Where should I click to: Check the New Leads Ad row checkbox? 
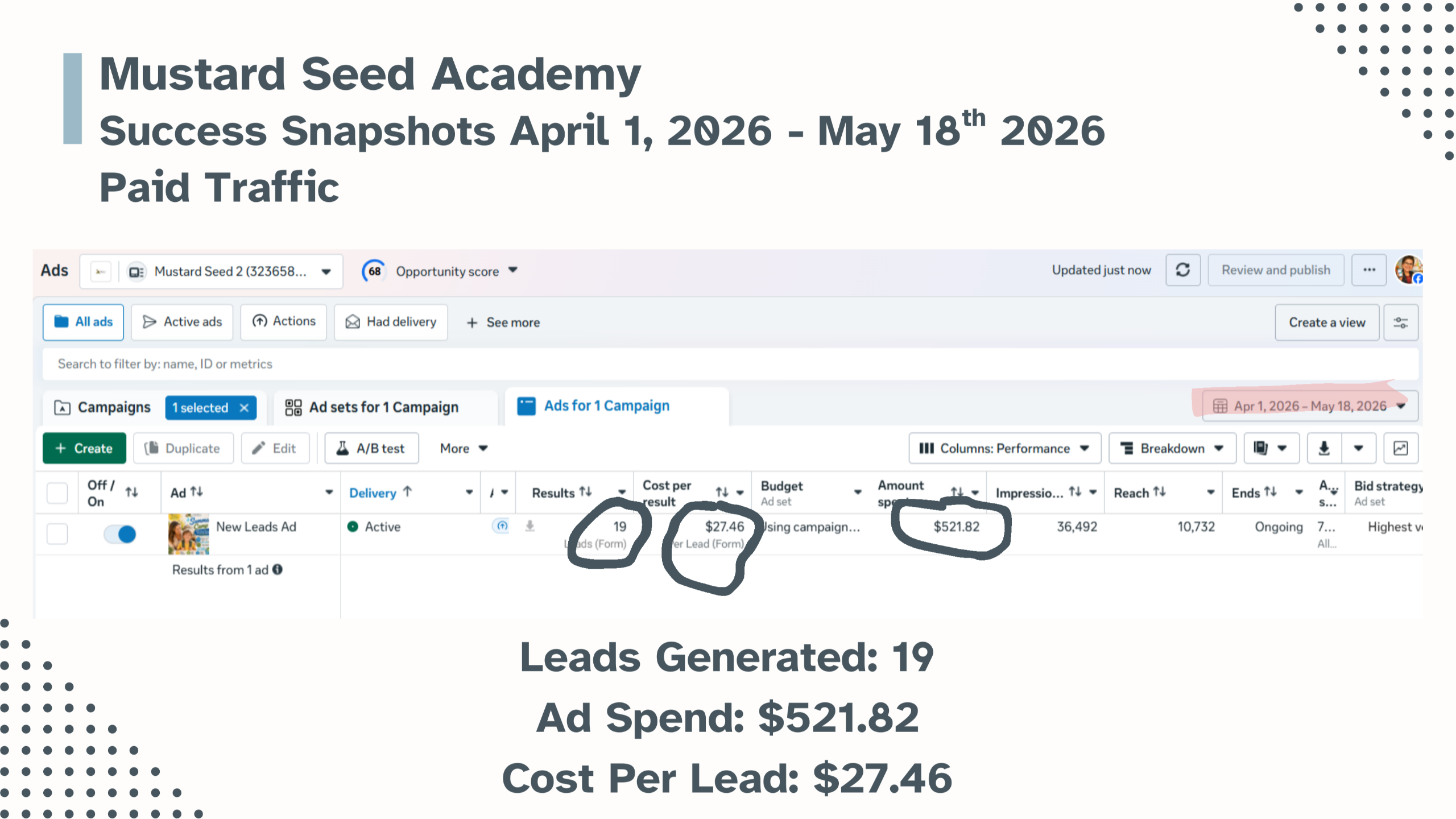pyautogui.click(x=57, y=534)
